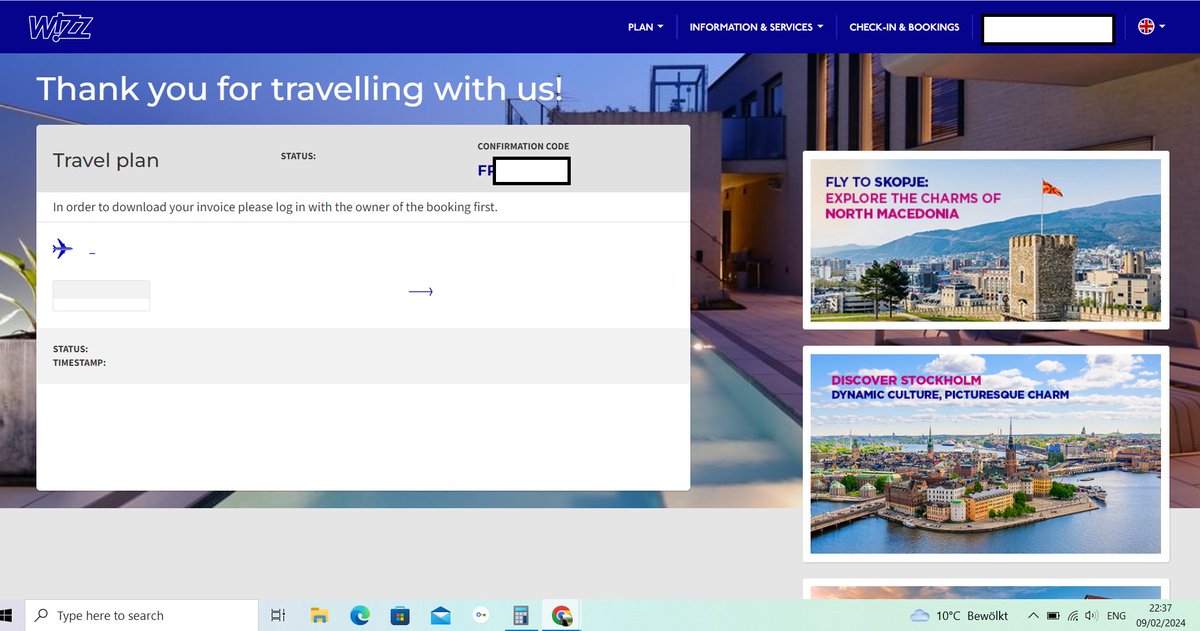Click the invoice download login notice text
This screenshot has width=1200, height=631.
[x=275, y=208]
